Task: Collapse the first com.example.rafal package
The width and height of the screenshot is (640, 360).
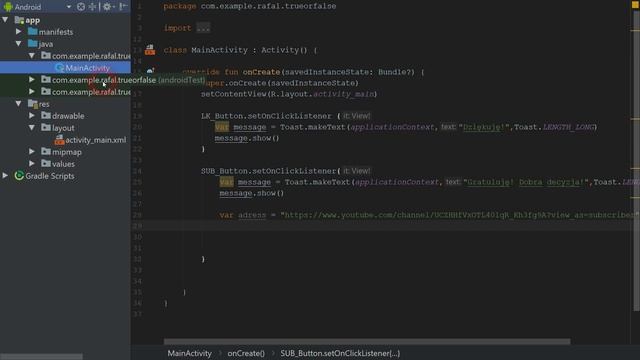Action: 31,56
